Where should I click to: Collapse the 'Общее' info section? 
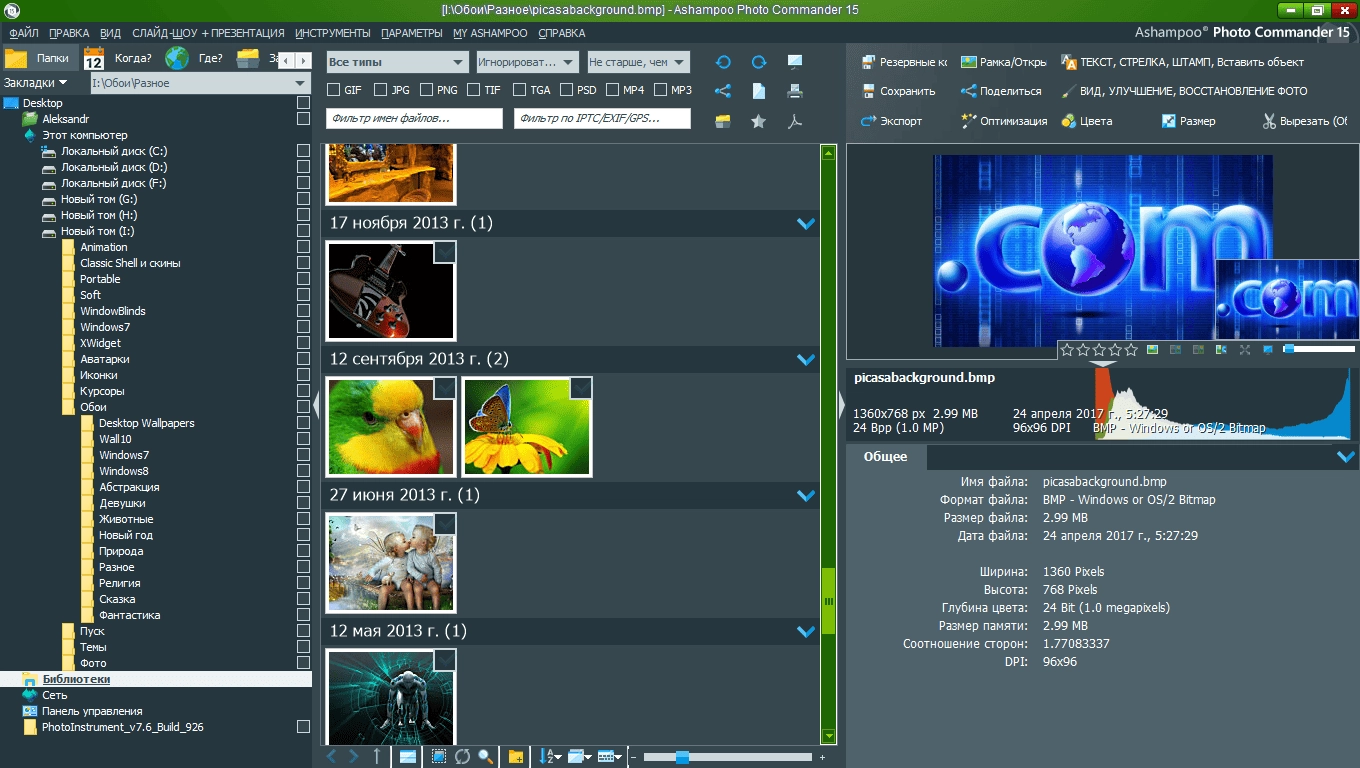click(1346, 457)
